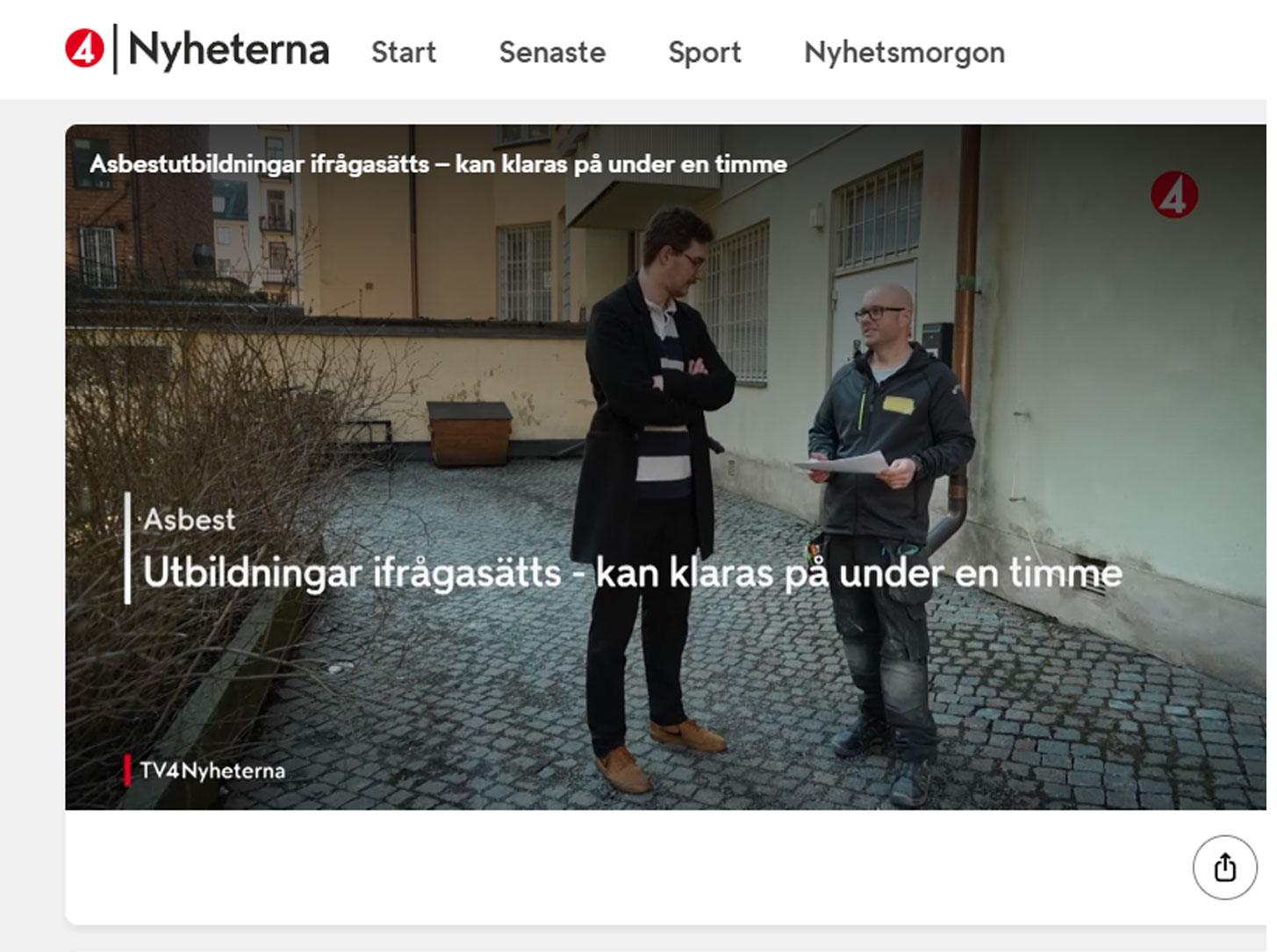The image size is (1277, 952).
Task: Click the white bar left of the headline
Action: 128,548
